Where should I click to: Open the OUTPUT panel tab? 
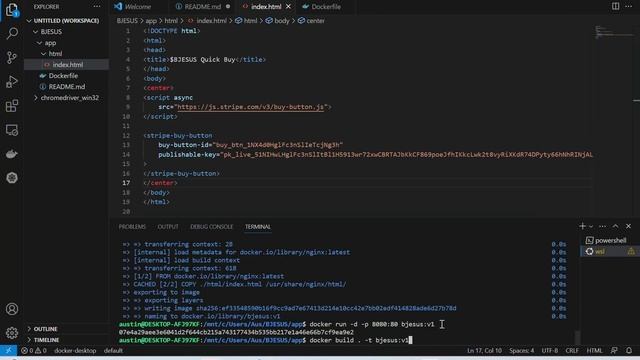click(x=168, y=227)
